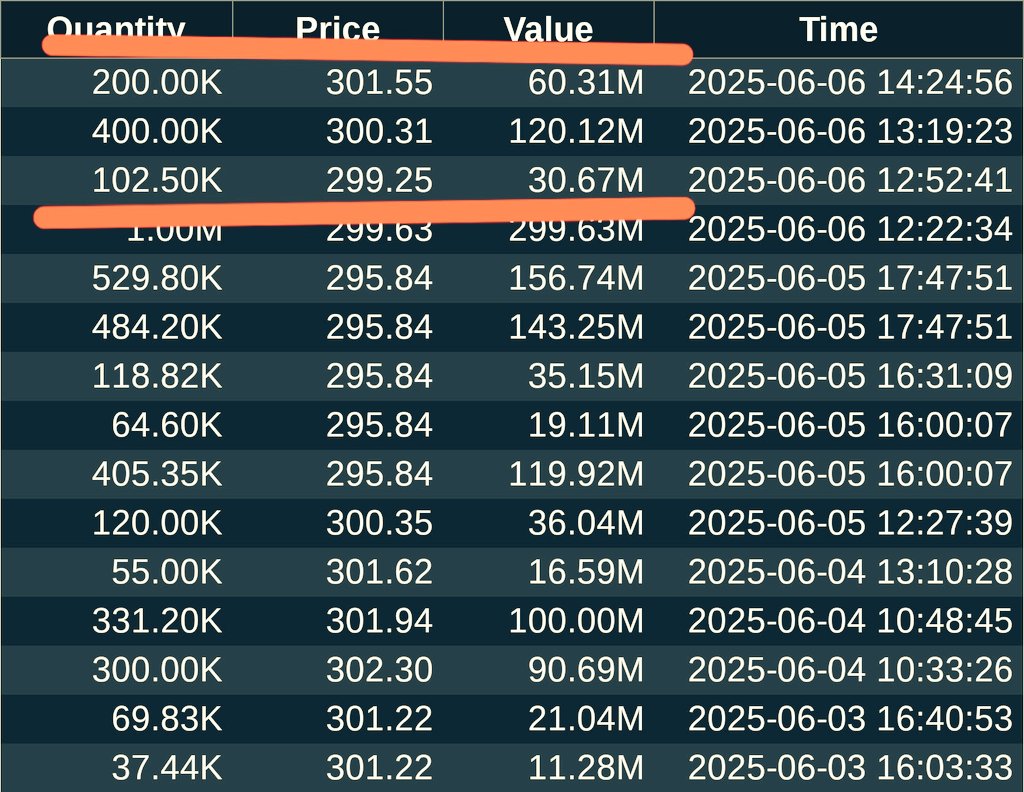Select the 2025-06-06 12:22:34 trade row
The image size is (1024, 792).
tap(512, 229)
